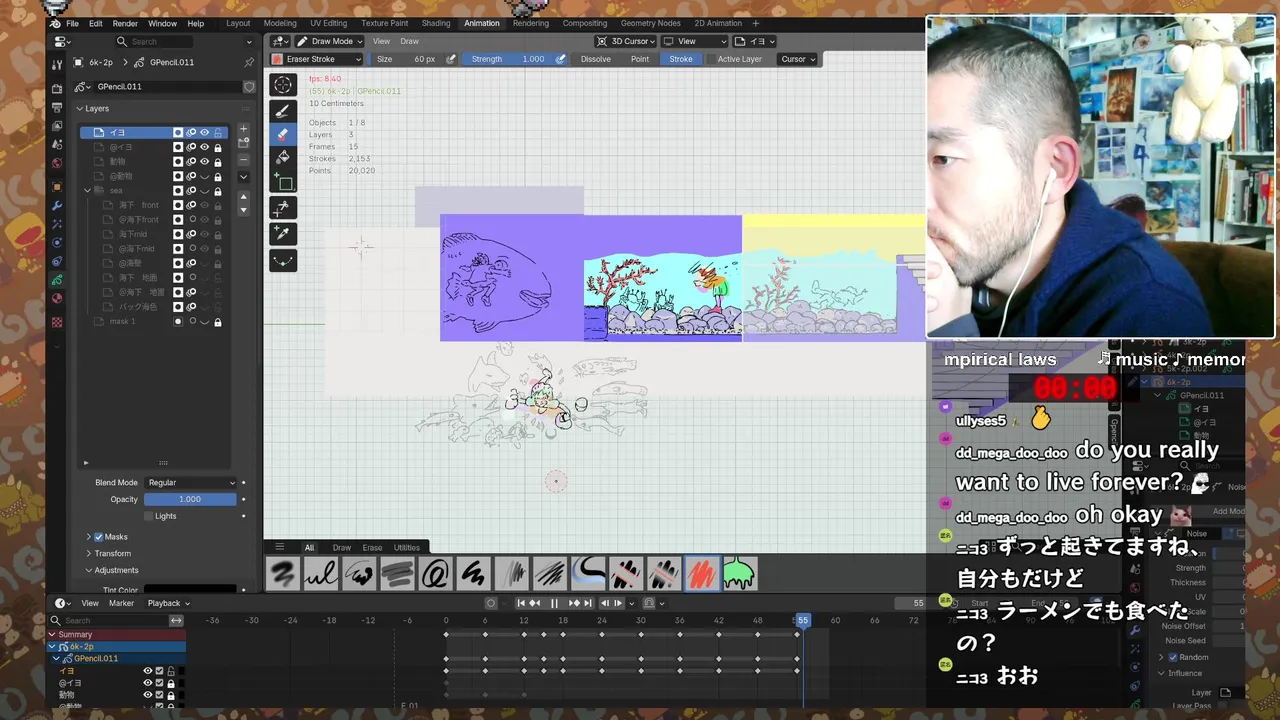The height and width of the screenshot is (720, 1280).
Task: Open the Eraser Stroke brush dropdown
Action: [x=318, y=59]
